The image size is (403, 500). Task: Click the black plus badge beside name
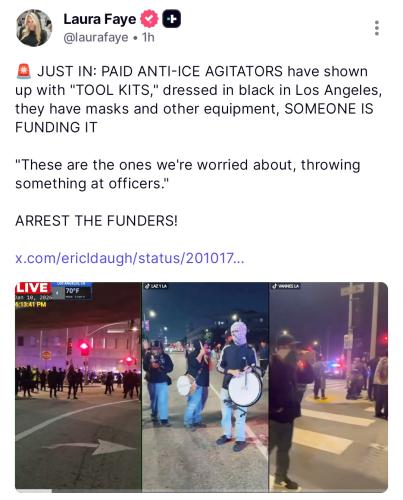172,19
